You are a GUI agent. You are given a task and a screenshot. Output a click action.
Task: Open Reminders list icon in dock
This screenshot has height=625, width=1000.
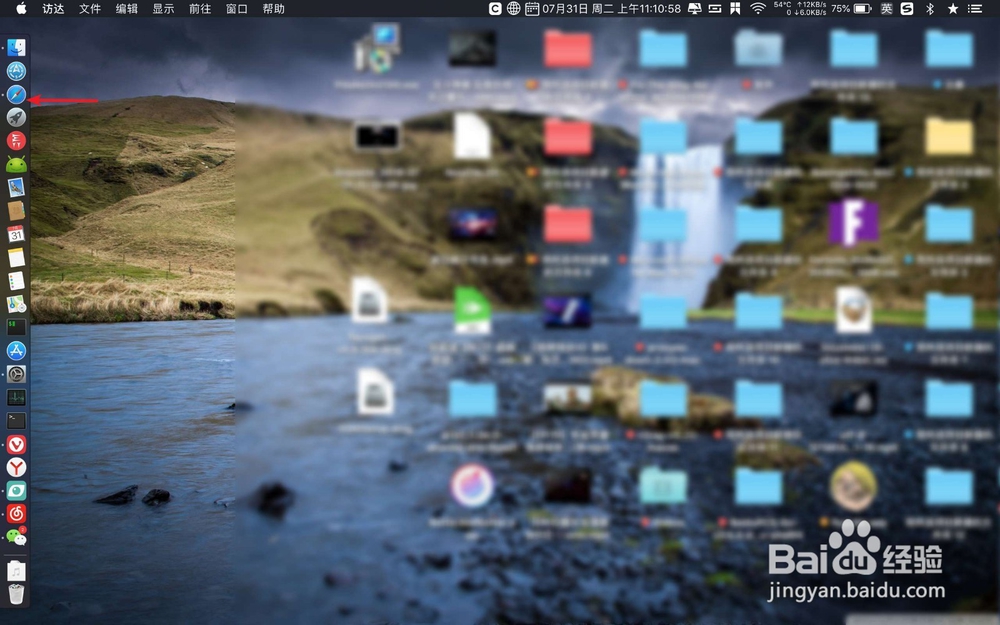(x=16, y=281)
